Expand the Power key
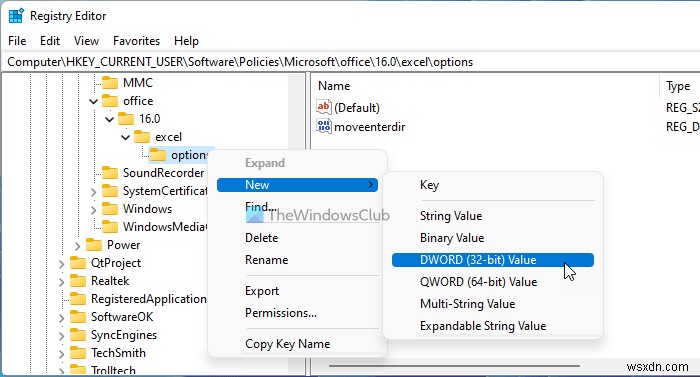 [x=77, y=246]
